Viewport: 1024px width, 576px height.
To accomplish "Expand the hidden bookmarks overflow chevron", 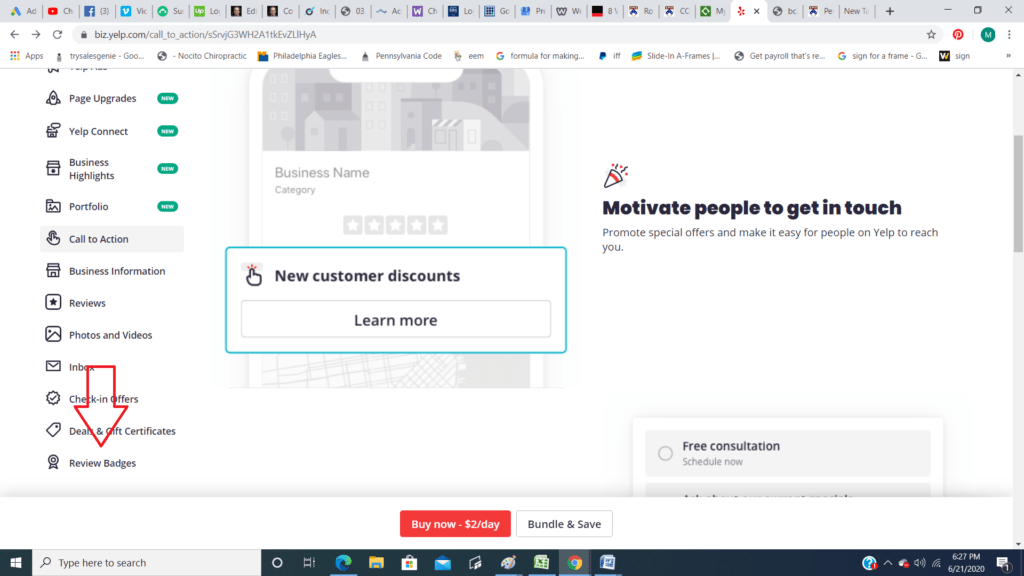I will coord(1008,56).
